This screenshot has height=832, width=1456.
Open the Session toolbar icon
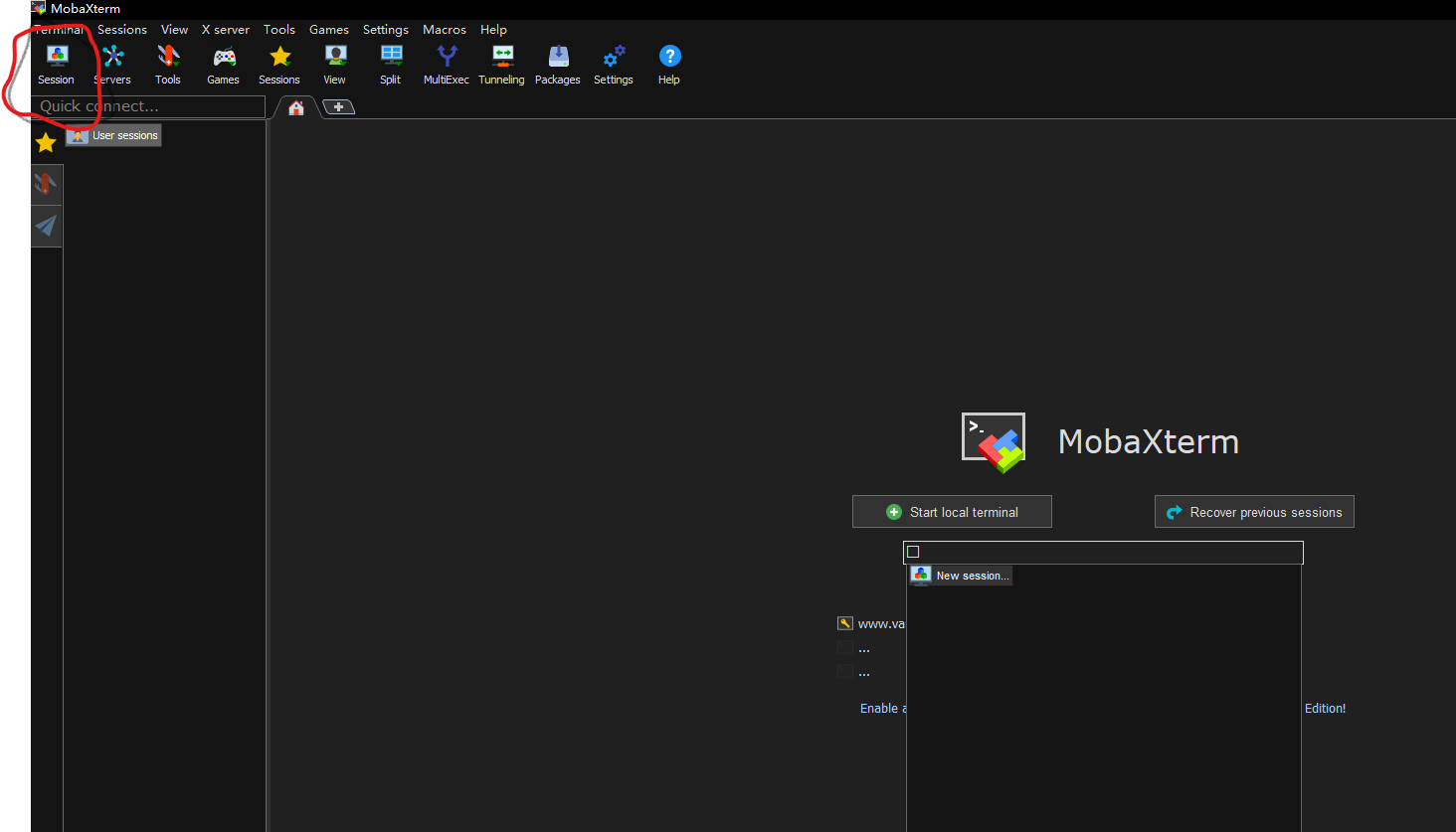[x=57, y=65]
